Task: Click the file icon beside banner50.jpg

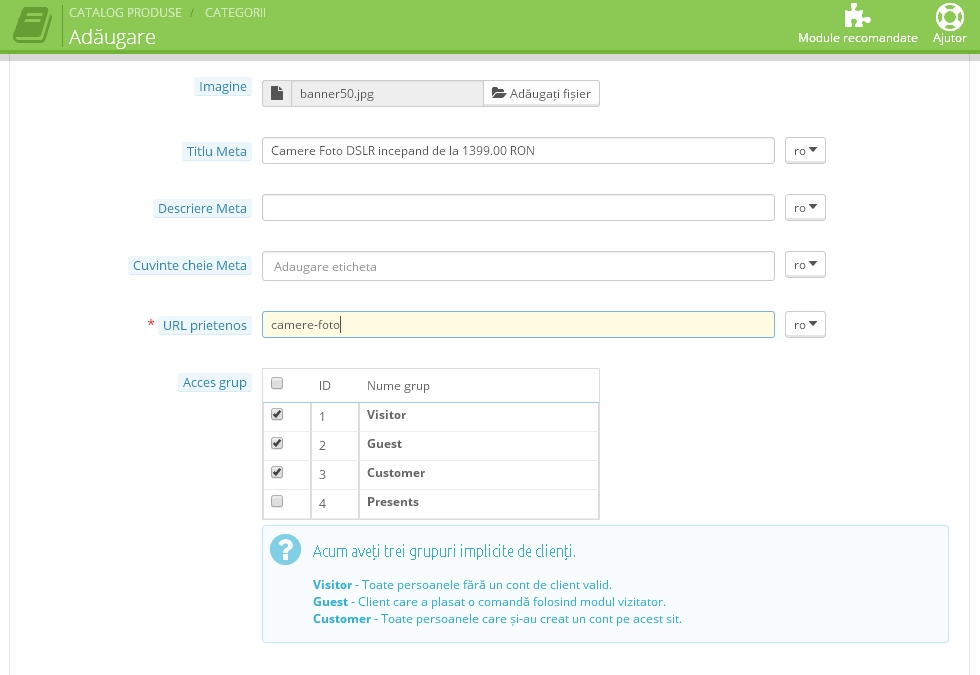Action: (x=277, y=94)
